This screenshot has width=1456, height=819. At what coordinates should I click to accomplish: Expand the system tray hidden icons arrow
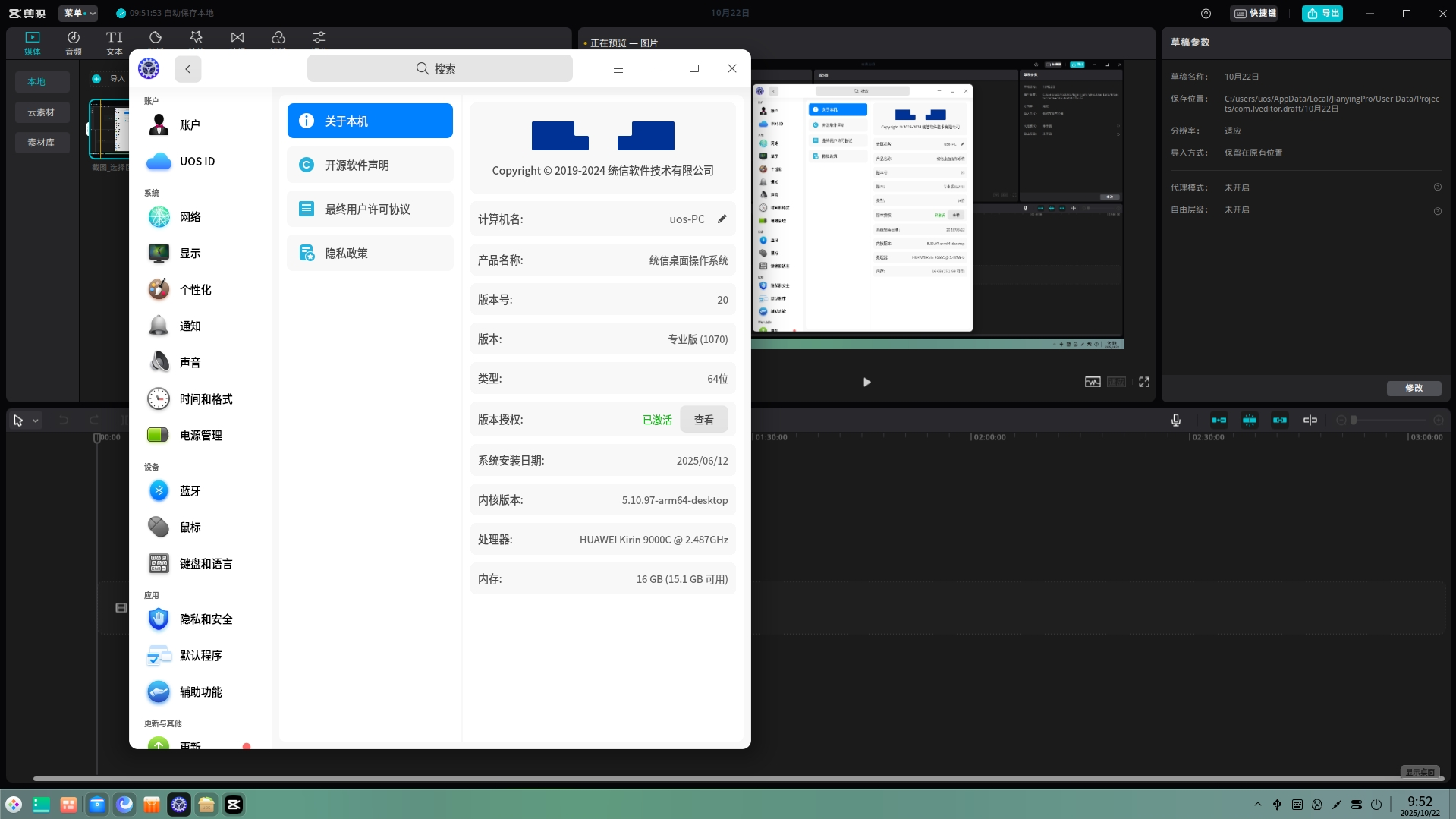point(1258,805)
